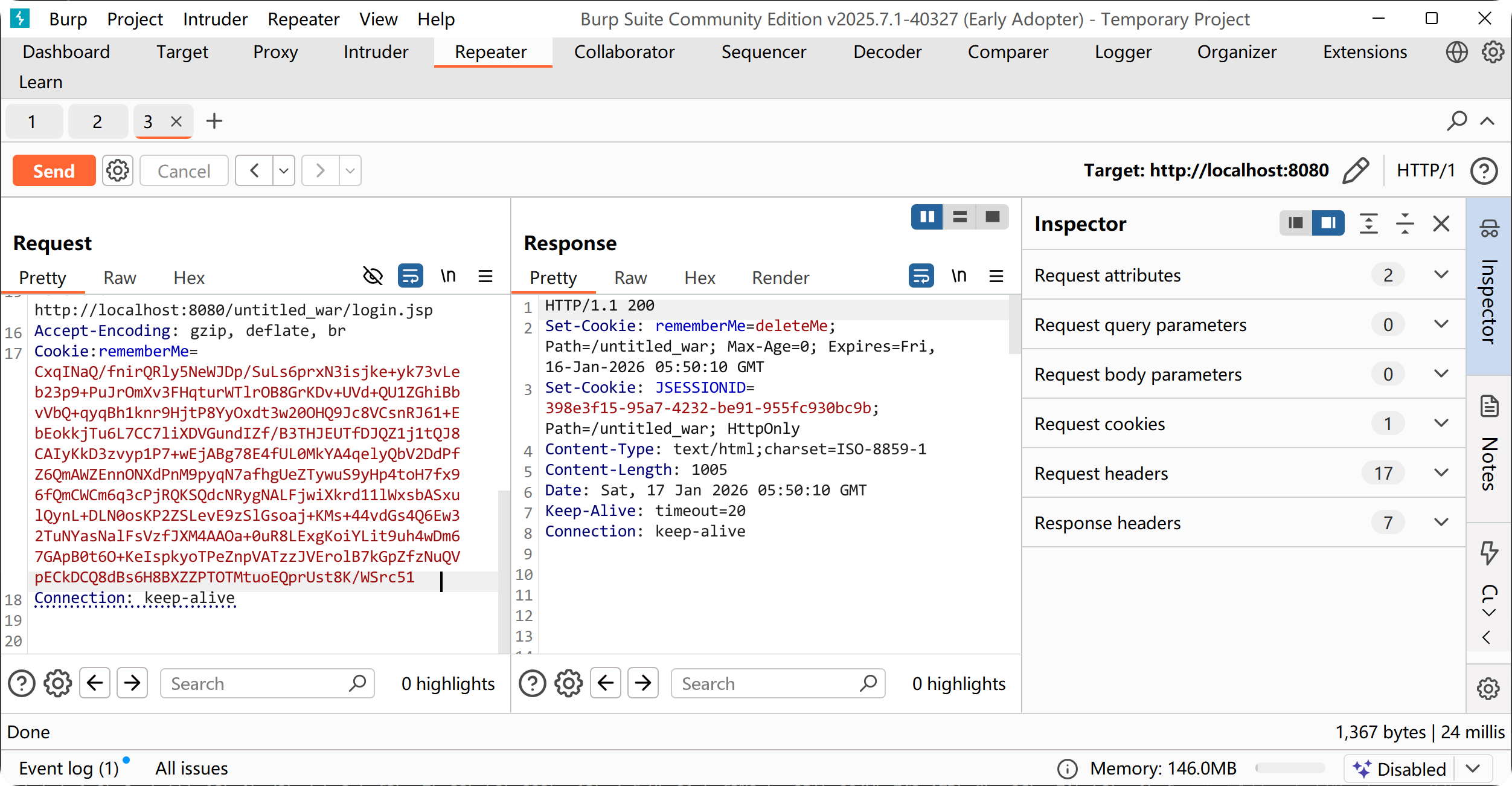Jump to previous search match in Request
Viewport: 1512px width, 786px height.
point(95,683)
